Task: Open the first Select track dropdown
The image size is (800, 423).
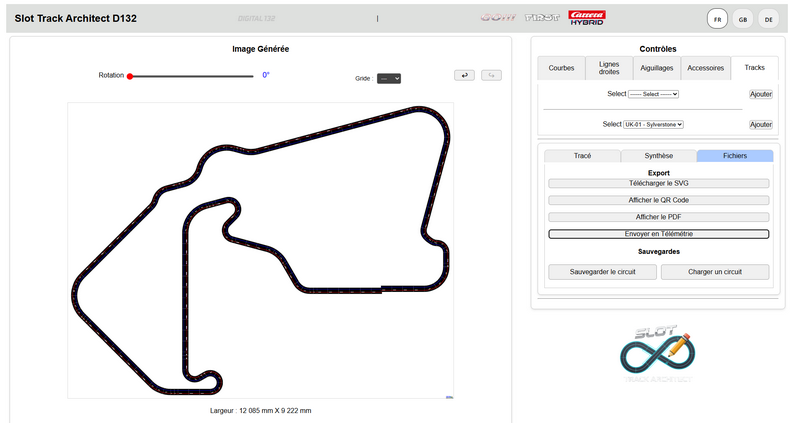Action: point(653,94)
